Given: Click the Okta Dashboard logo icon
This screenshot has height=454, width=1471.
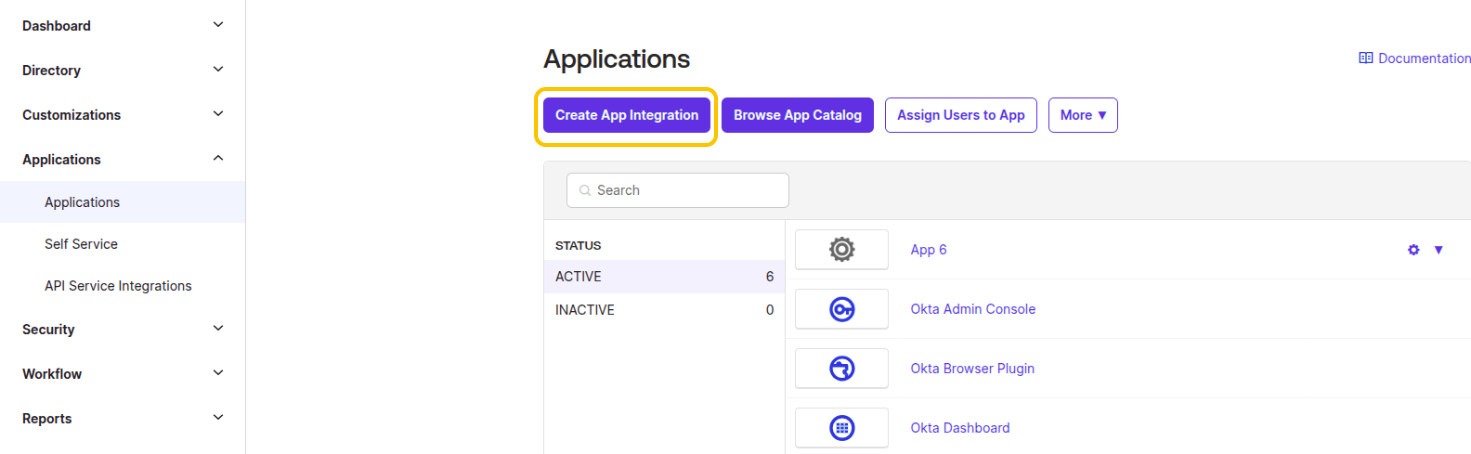Looking at the screenshot, I should tap(842, 428).
